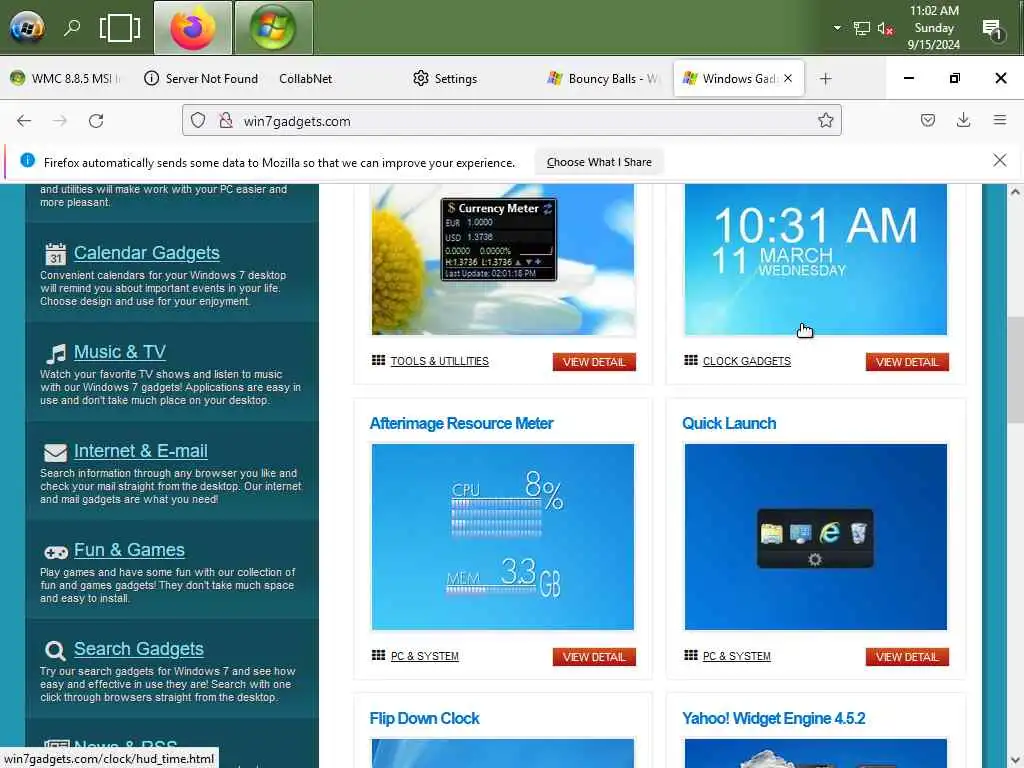Open Task View in the taskbar
Viewport: 1024px width, 768px height.
click(120, 28)
